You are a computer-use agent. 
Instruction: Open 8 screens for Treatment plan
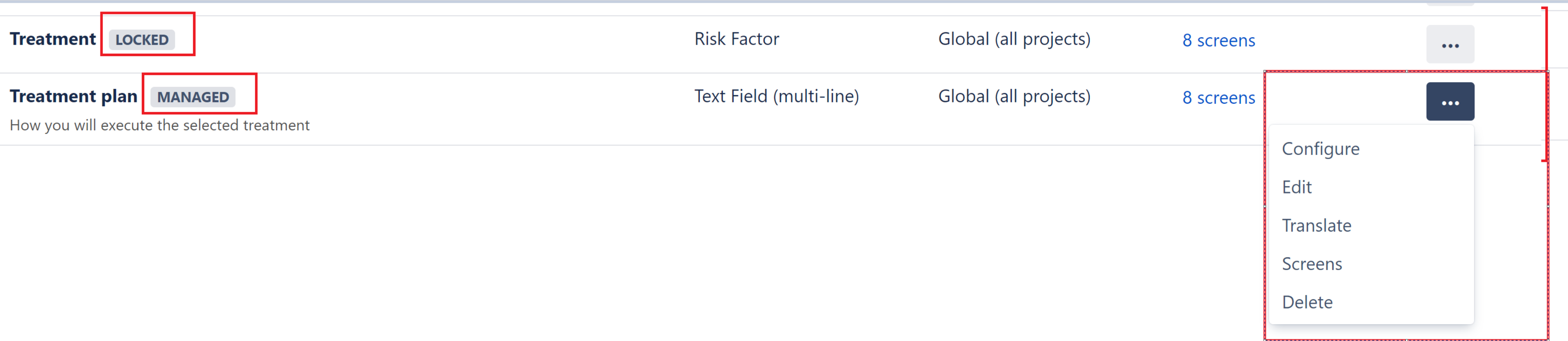click(1217, 98)
